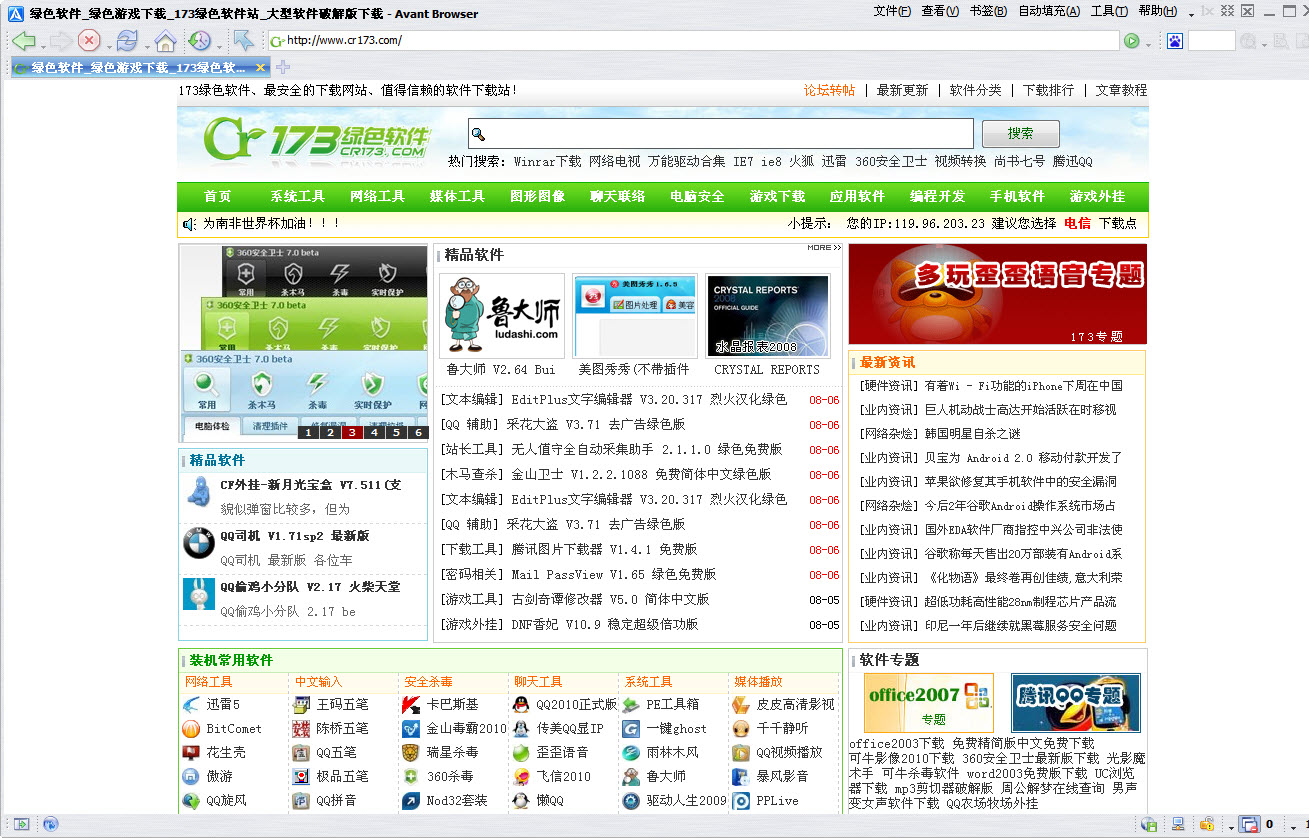Click the 卡巴斯基 icon in 安全杀毒
This screenshot has width=1309, height=838.
(x=411, y=704)
